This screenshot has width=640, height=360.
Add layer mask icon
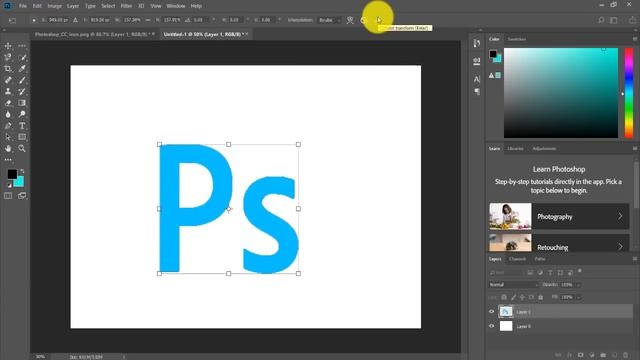click(x=580, y=355)
